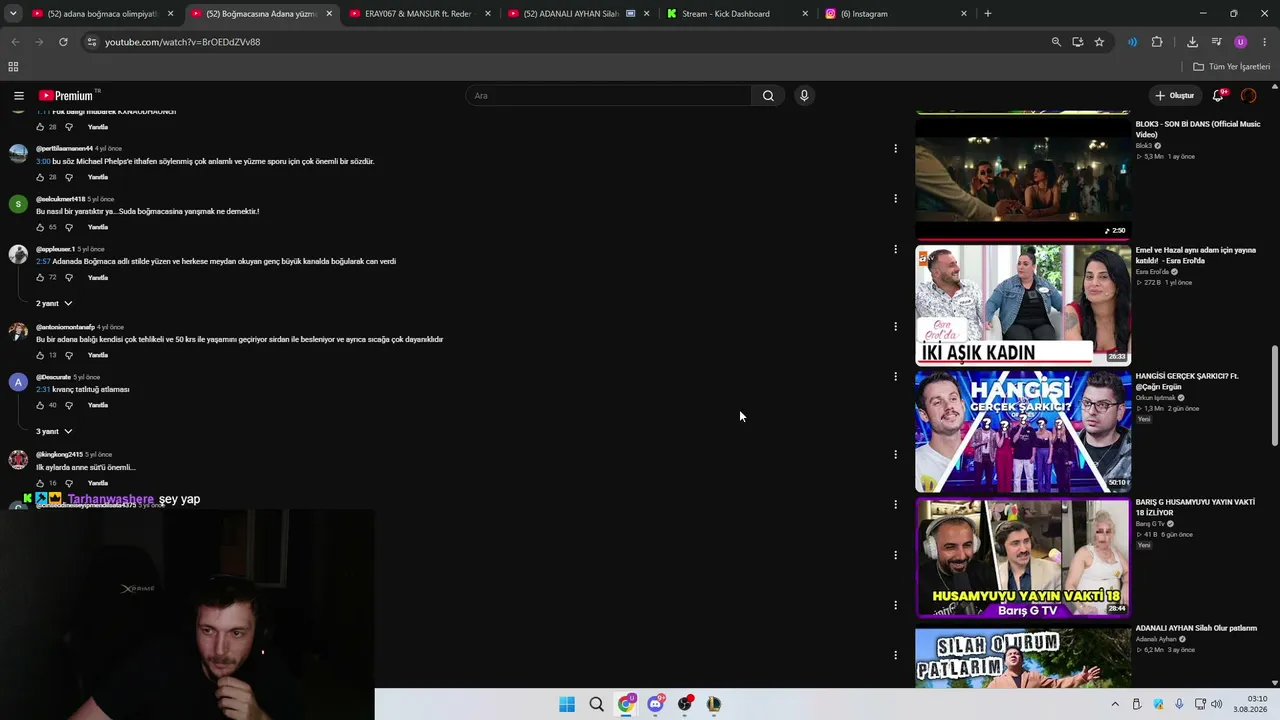1280x720 pixels.
Task: Like the @Descurate comment
Action: pos(40,405)
